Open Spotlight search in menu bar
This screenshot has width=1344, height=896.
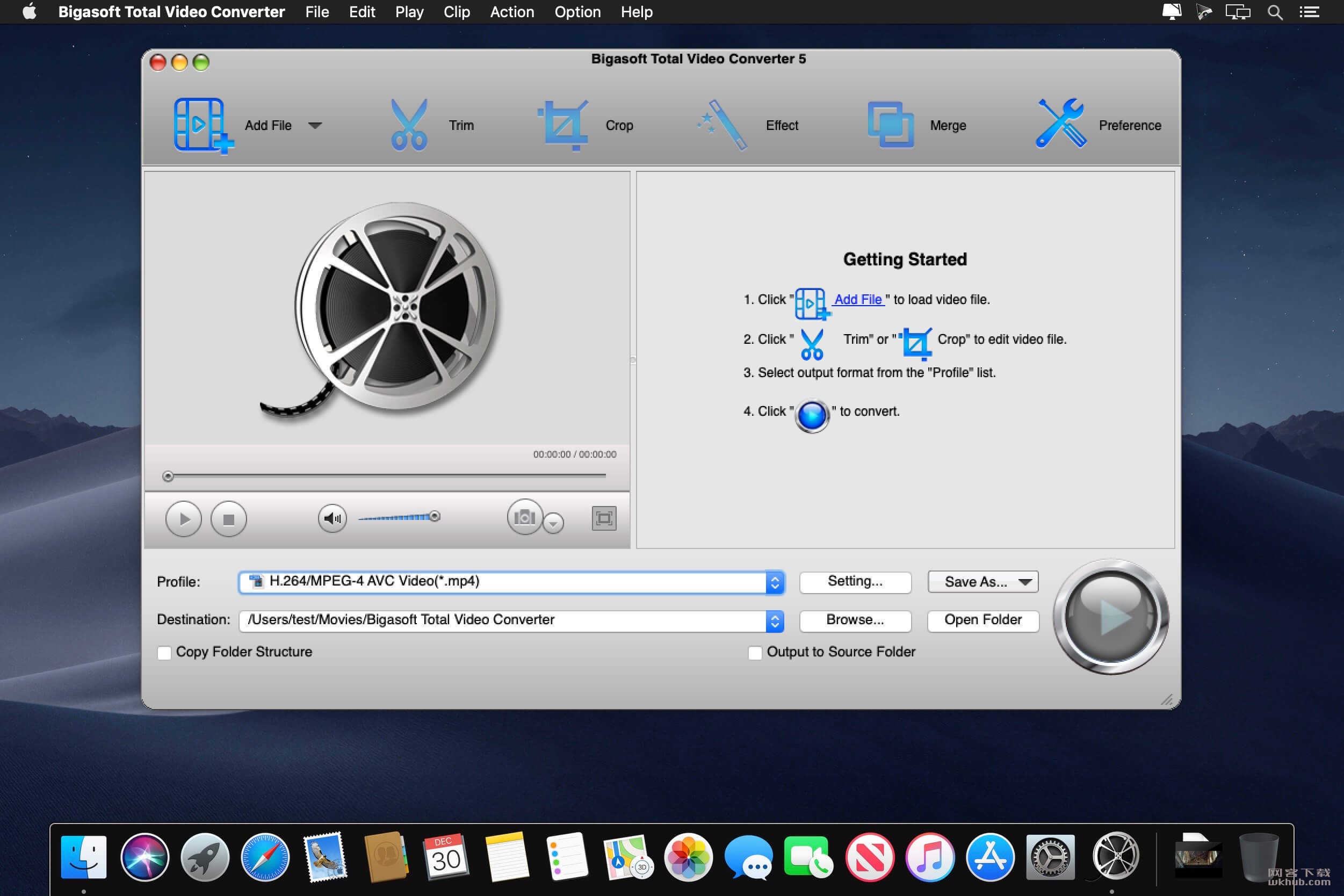tap(1275, 12)
